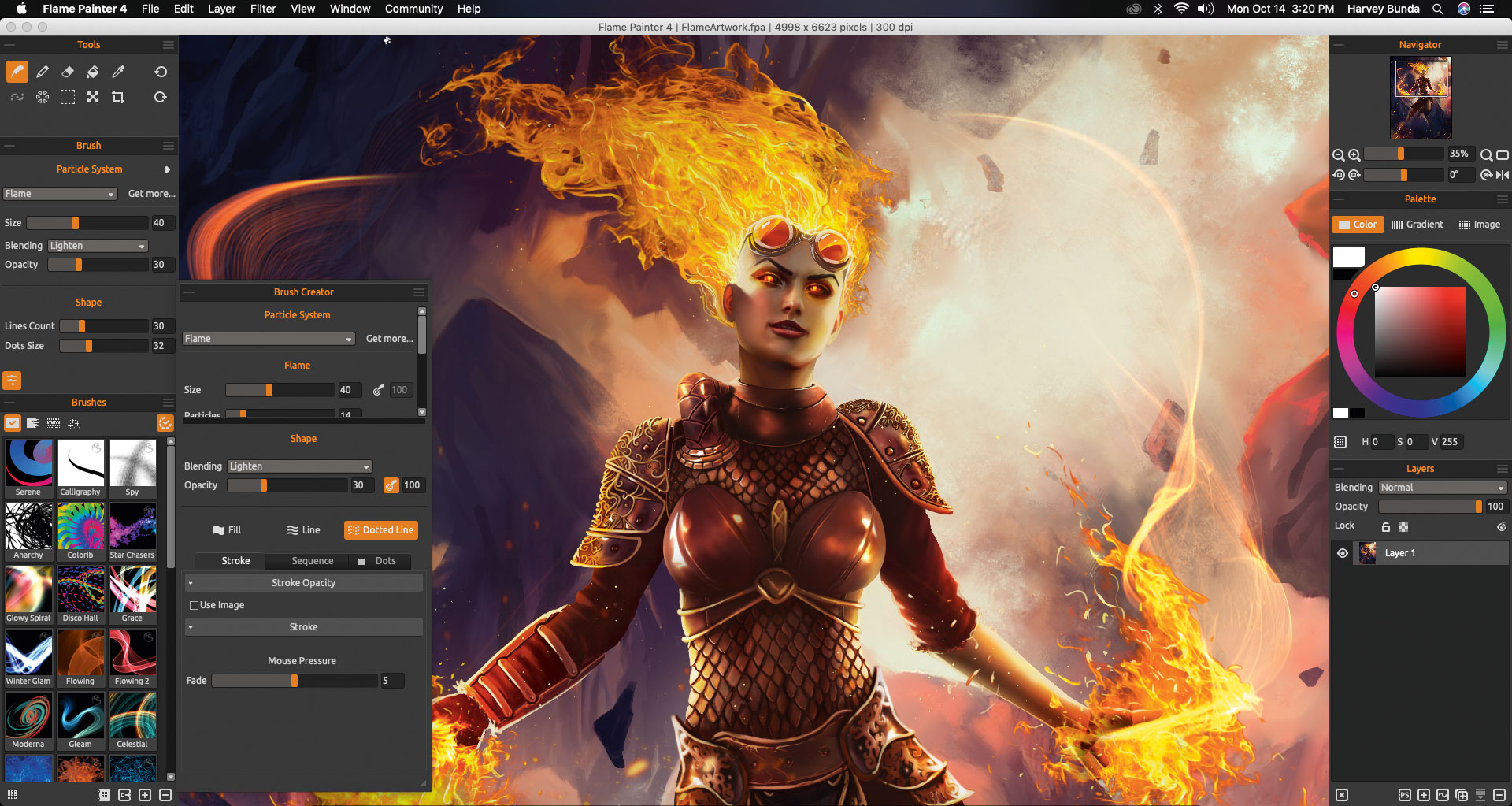Select the Dotted Line mode button

pyautogui.click(x=381, y=530)
